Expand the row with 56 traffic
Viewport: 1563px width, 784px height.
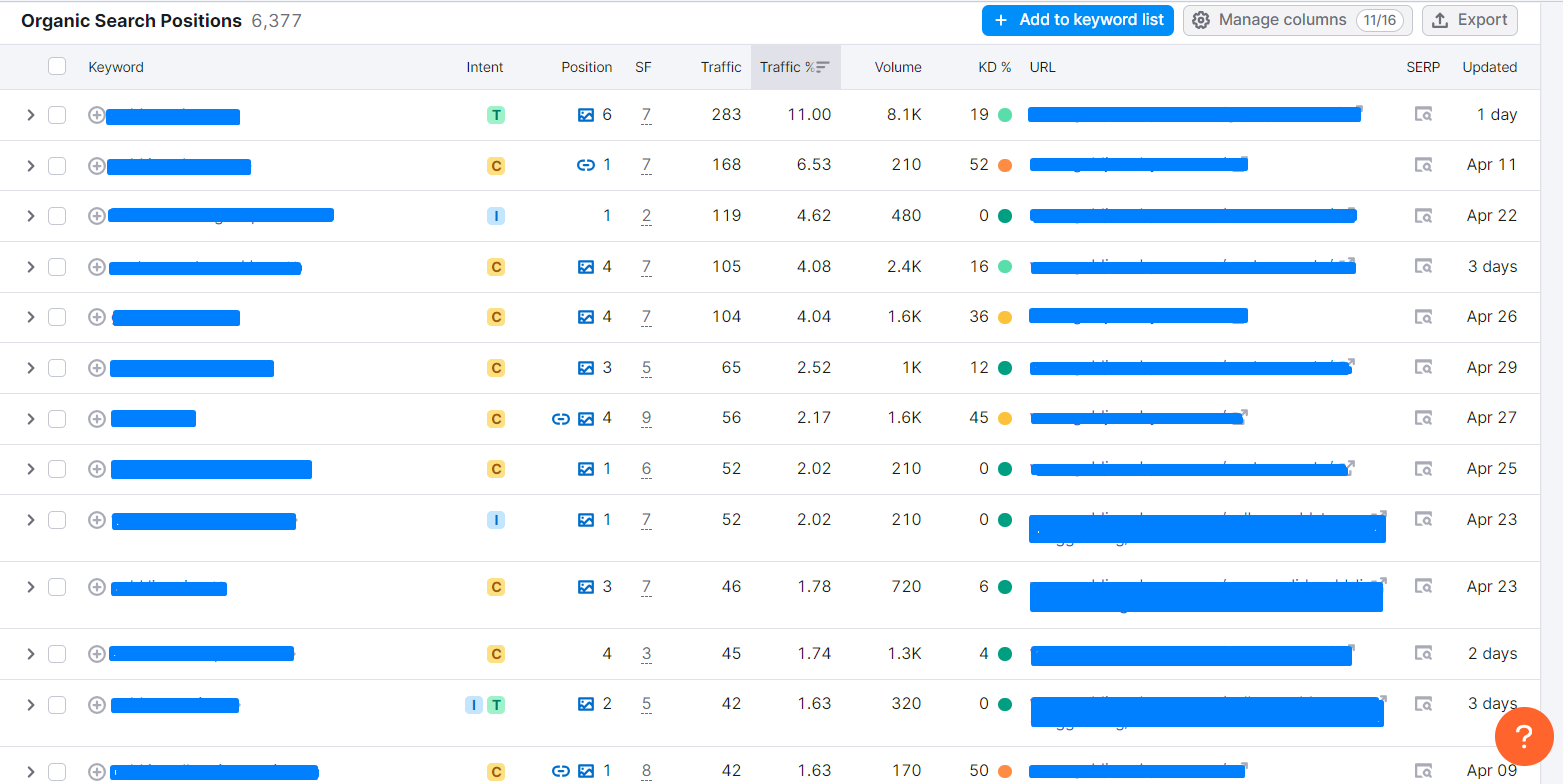(x=30, y=419)
